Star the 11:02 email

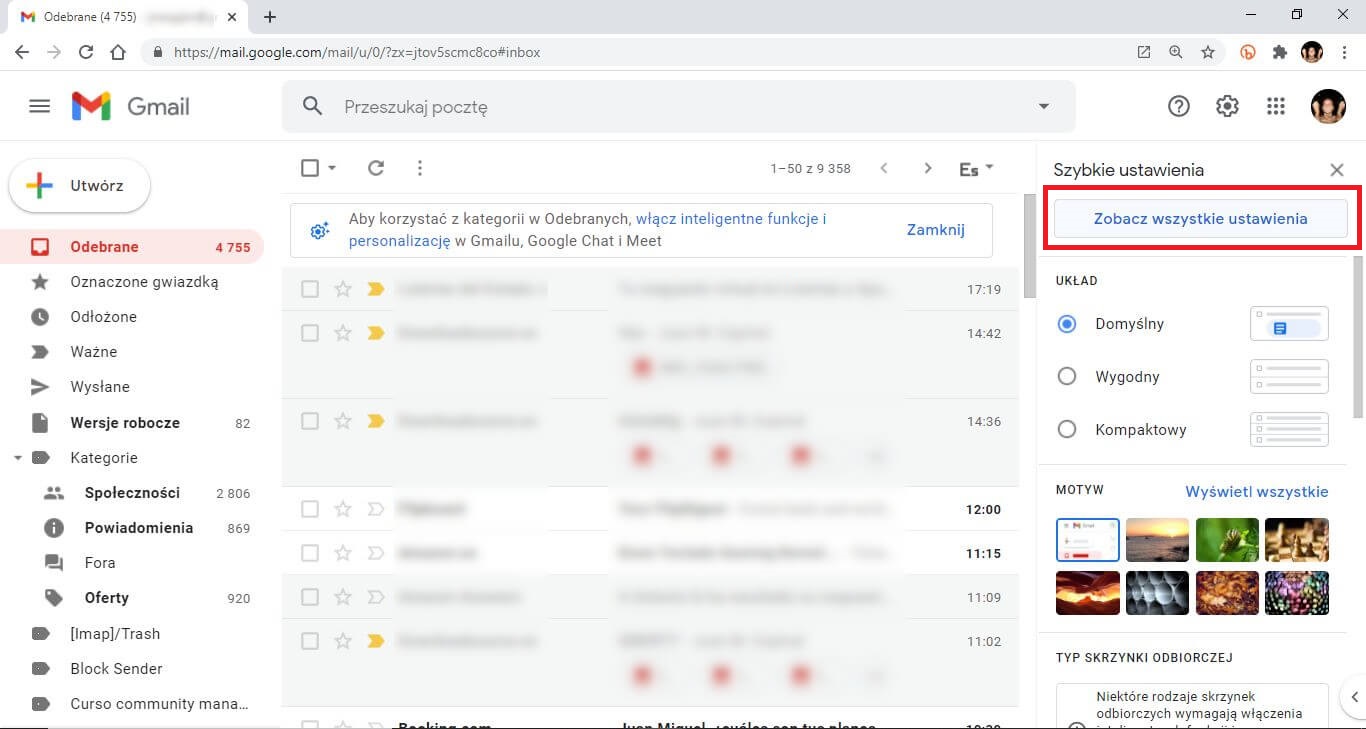coord(343,641)
